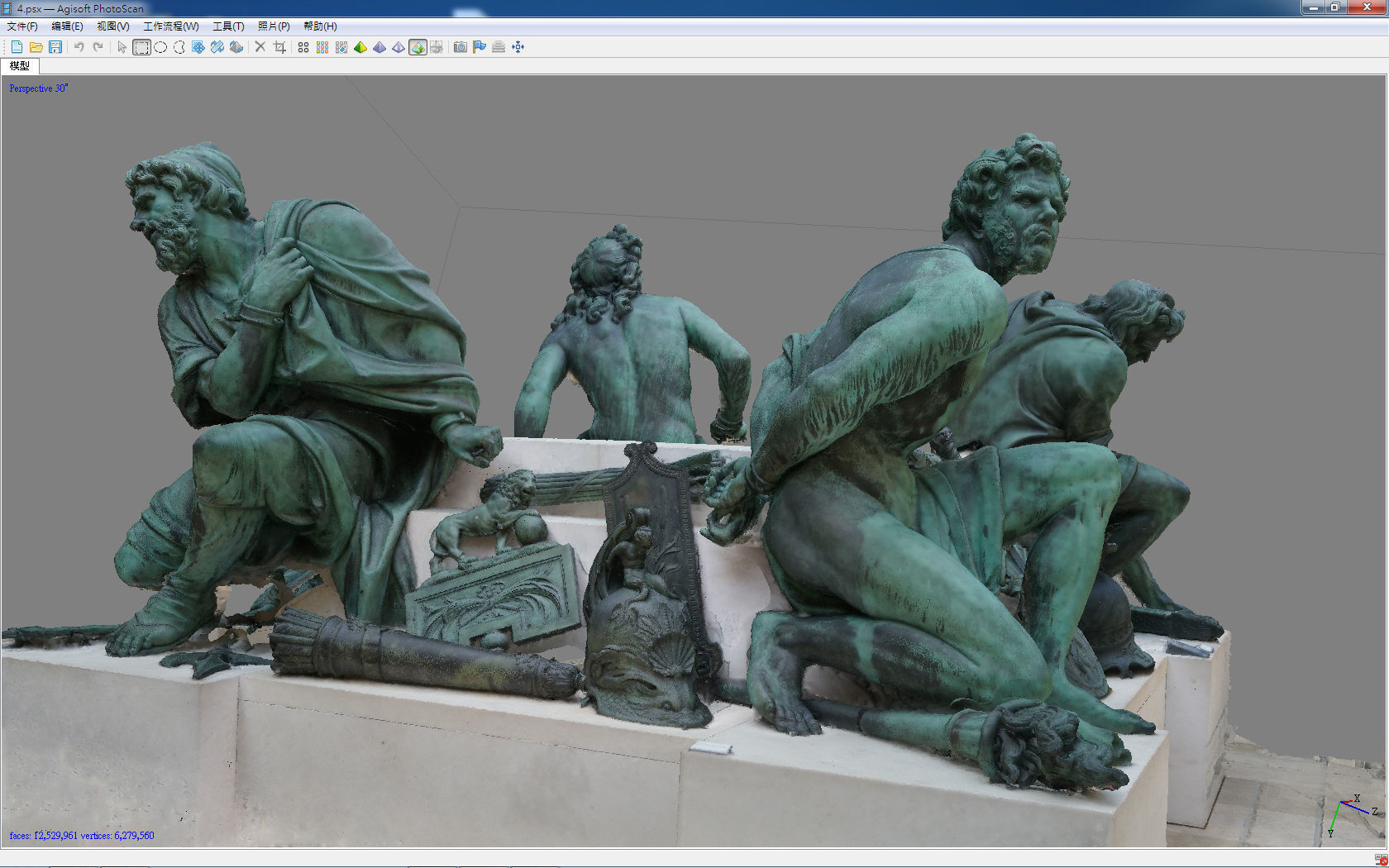This screenshot has width=1389, height=868.
Task: Reset view with the cross-arrows icon
Action: (518, 47)
